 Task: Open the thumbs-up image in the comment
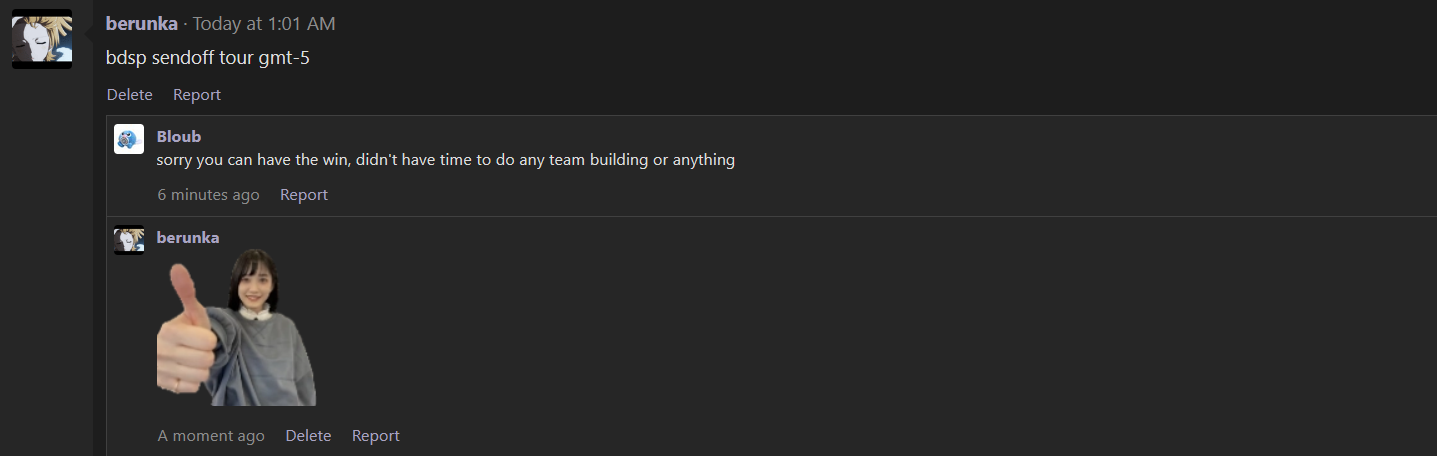pos(237,327)
